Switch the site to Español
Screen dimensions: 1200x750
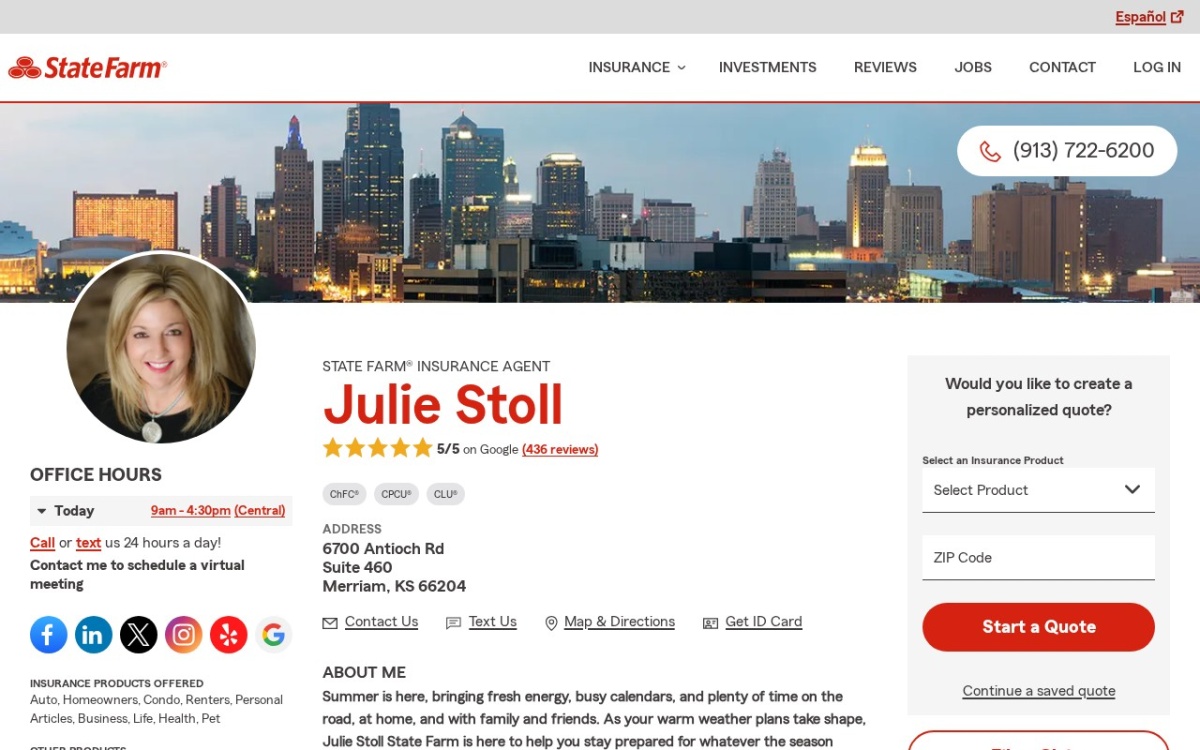pyautogui.click(x=1141, y=17)
